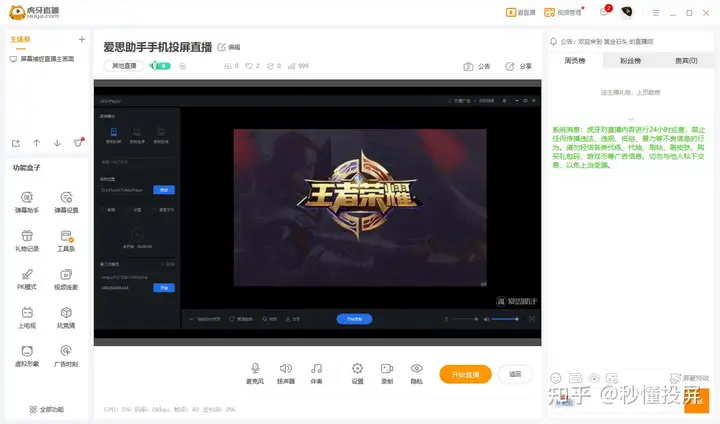Click the announcement bell icon

tap(554, 41)
